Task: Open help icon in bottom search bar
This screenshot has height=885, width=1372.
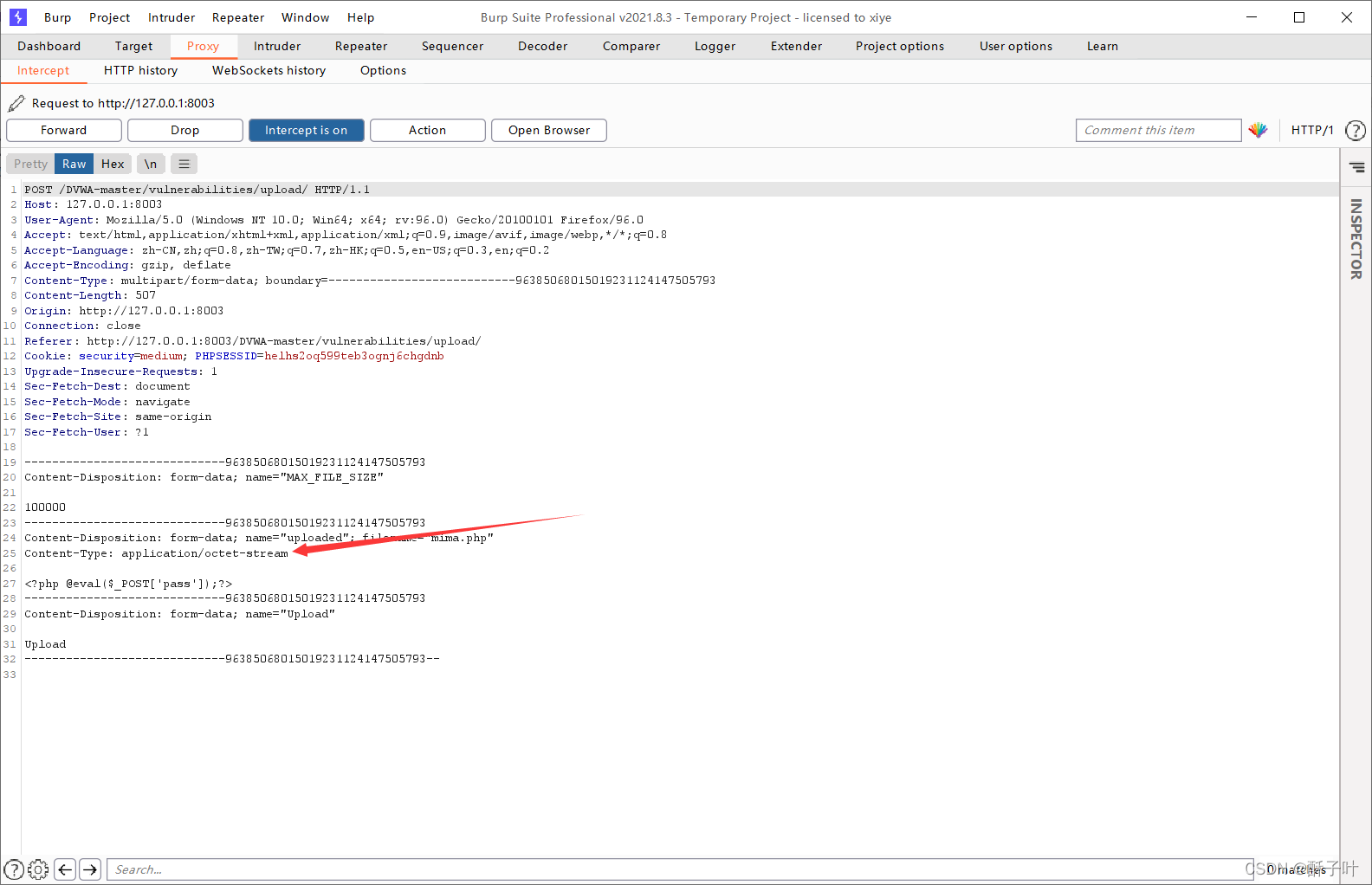Action: 14,869
